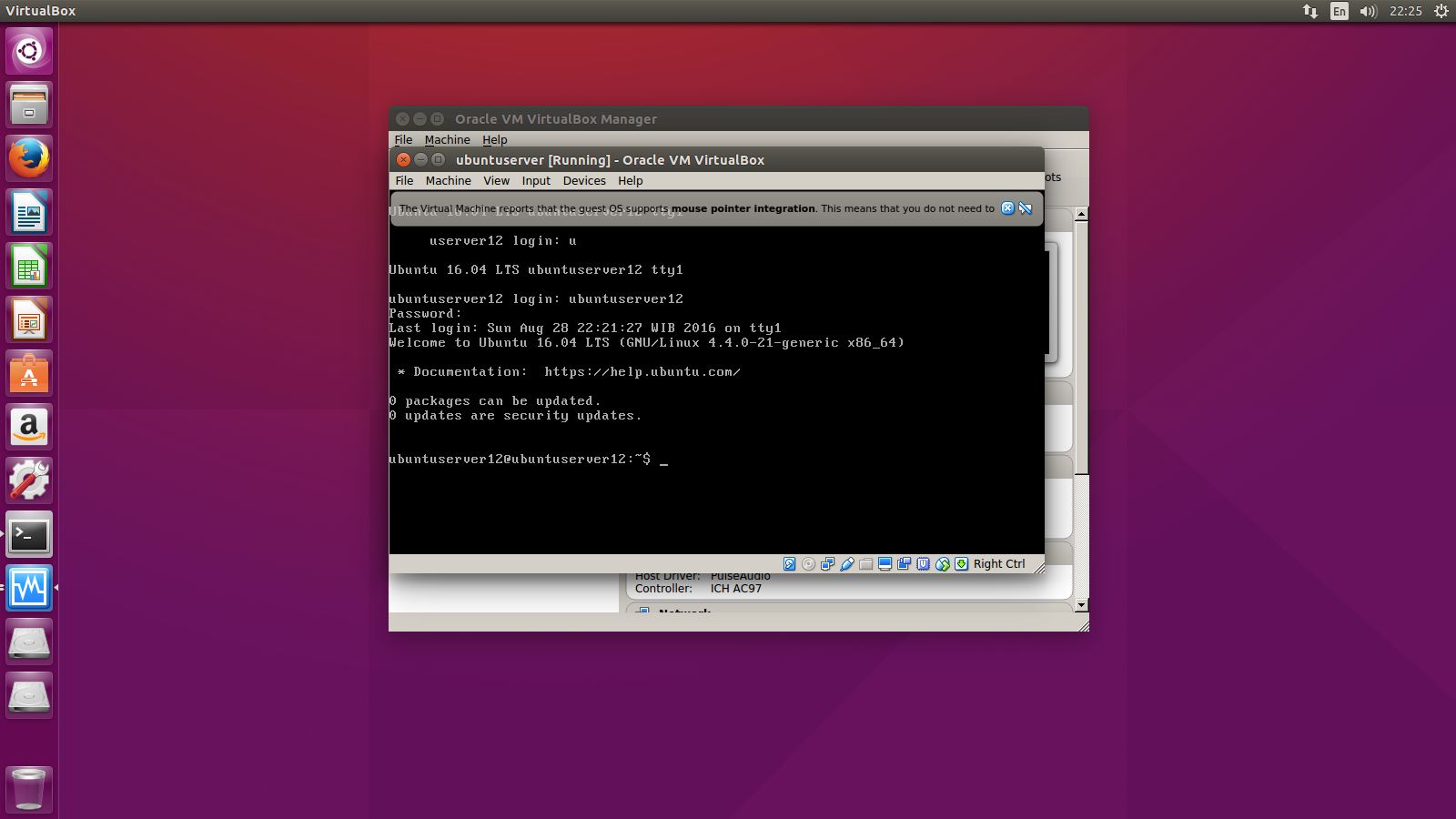Click the keyboard capture arrow icon
This screenshot has height=819, width=1456.
pyautogui.click(x=962, y=564)
